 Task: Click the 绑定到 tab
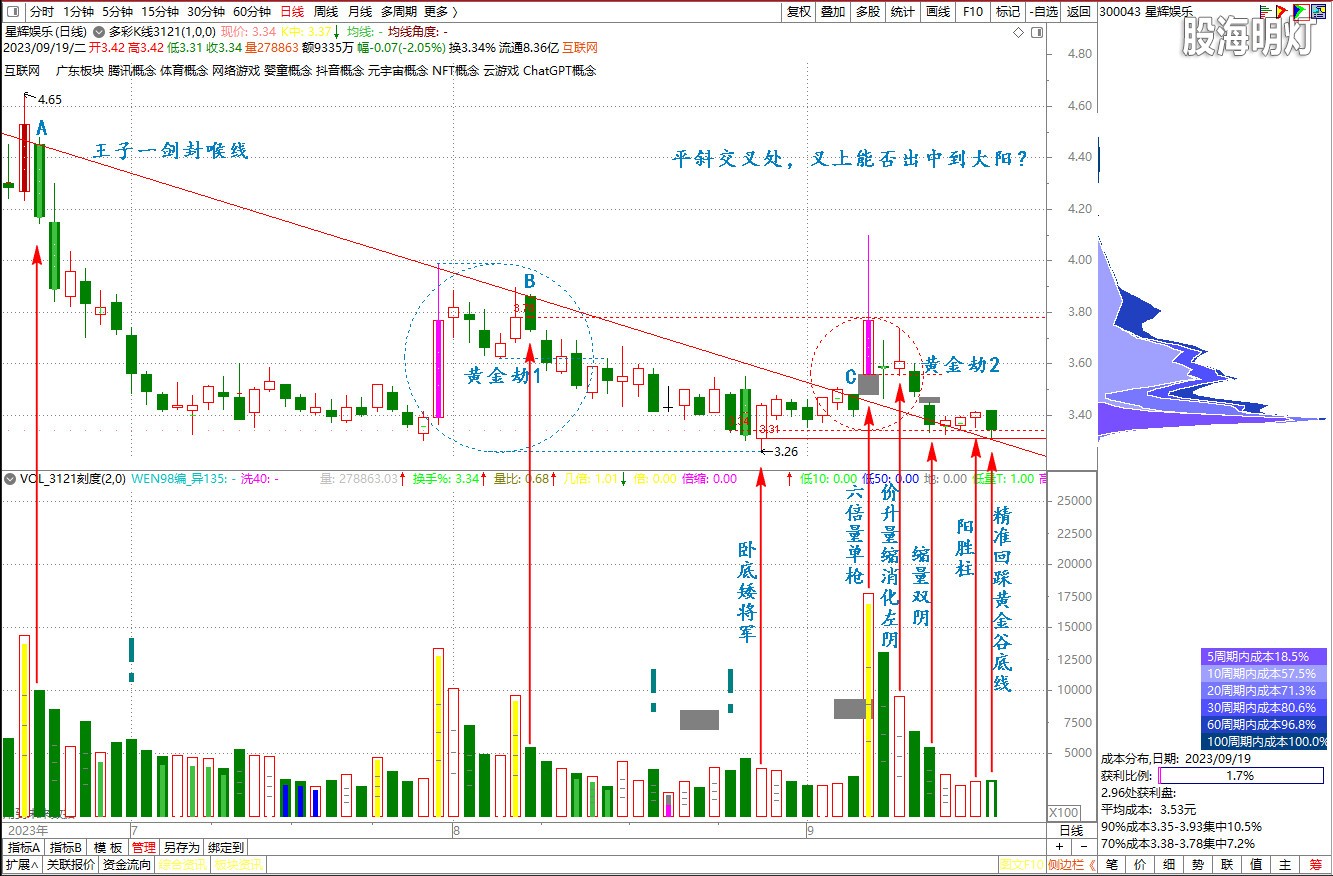point(225,847)
